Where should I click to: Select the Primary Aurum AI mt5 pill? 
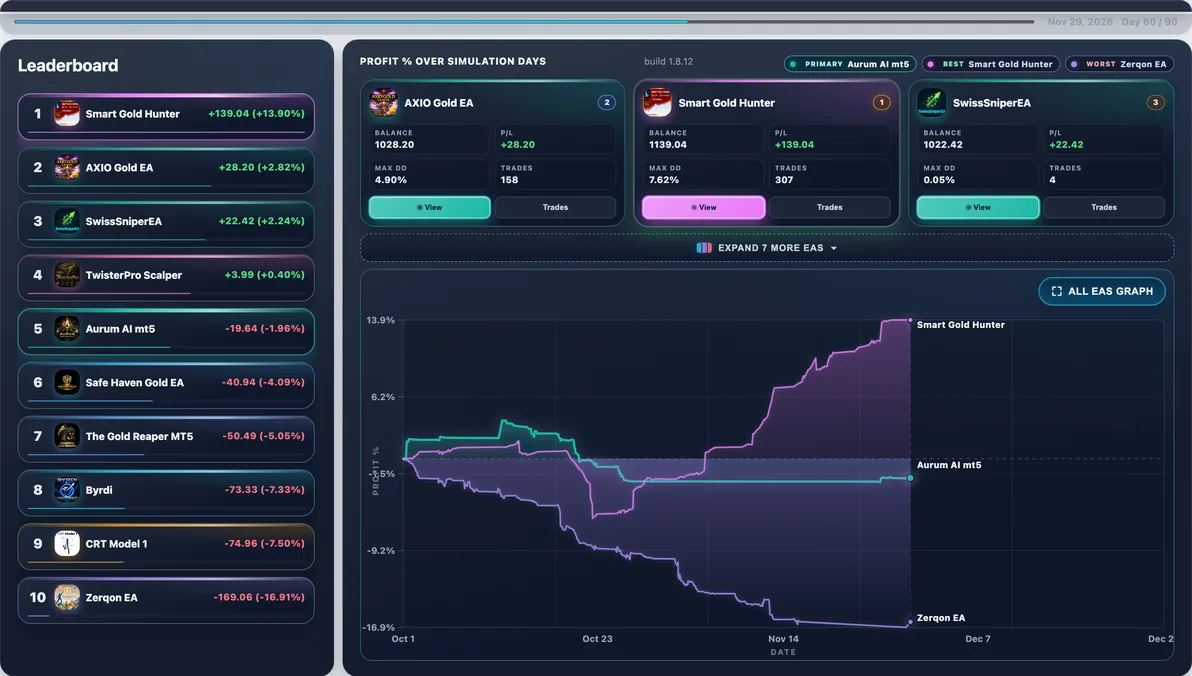pos(850,64)
